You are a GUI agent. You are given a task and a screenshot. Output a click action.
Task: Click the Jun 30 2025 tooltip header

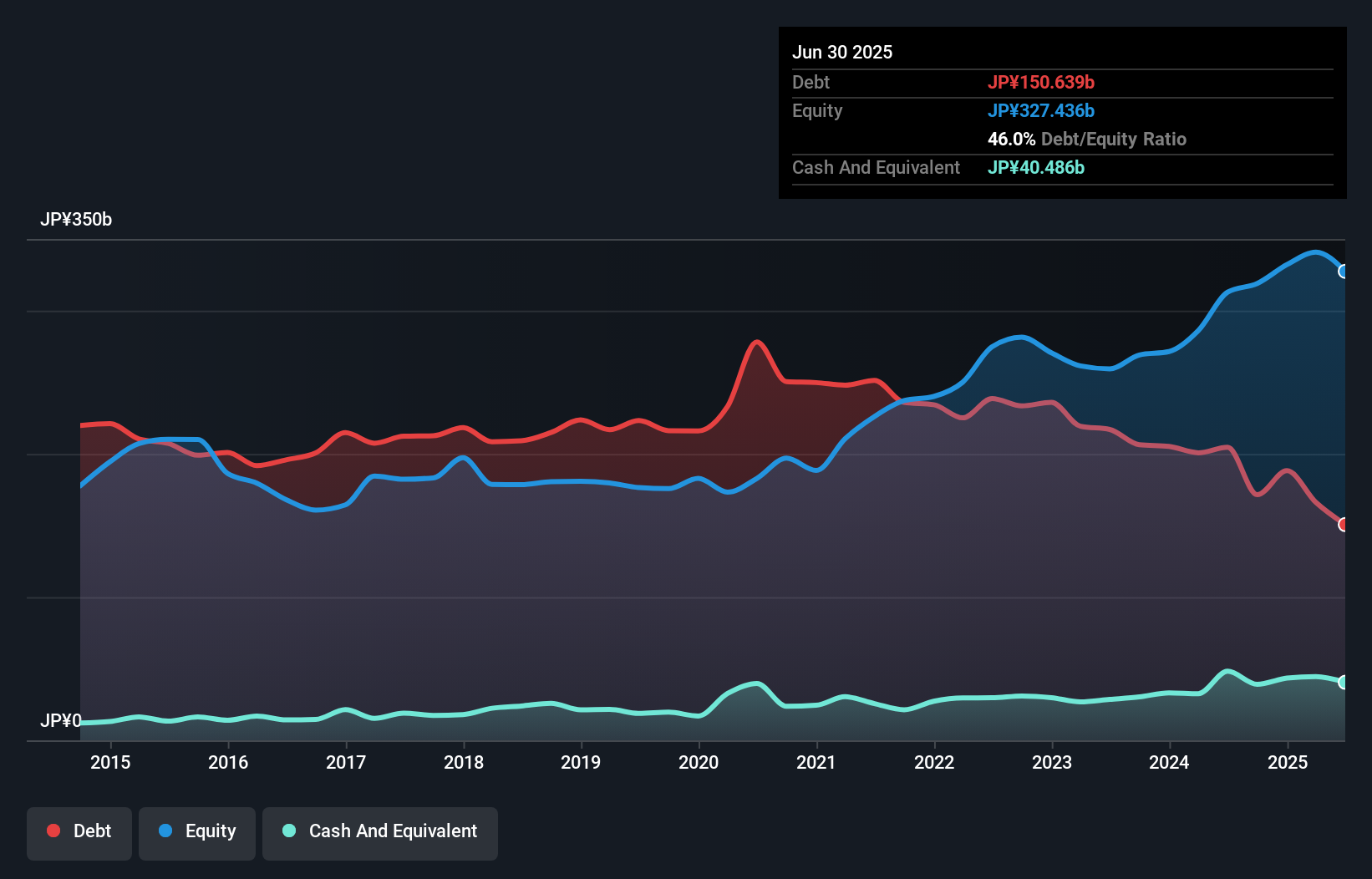(842, 52)
